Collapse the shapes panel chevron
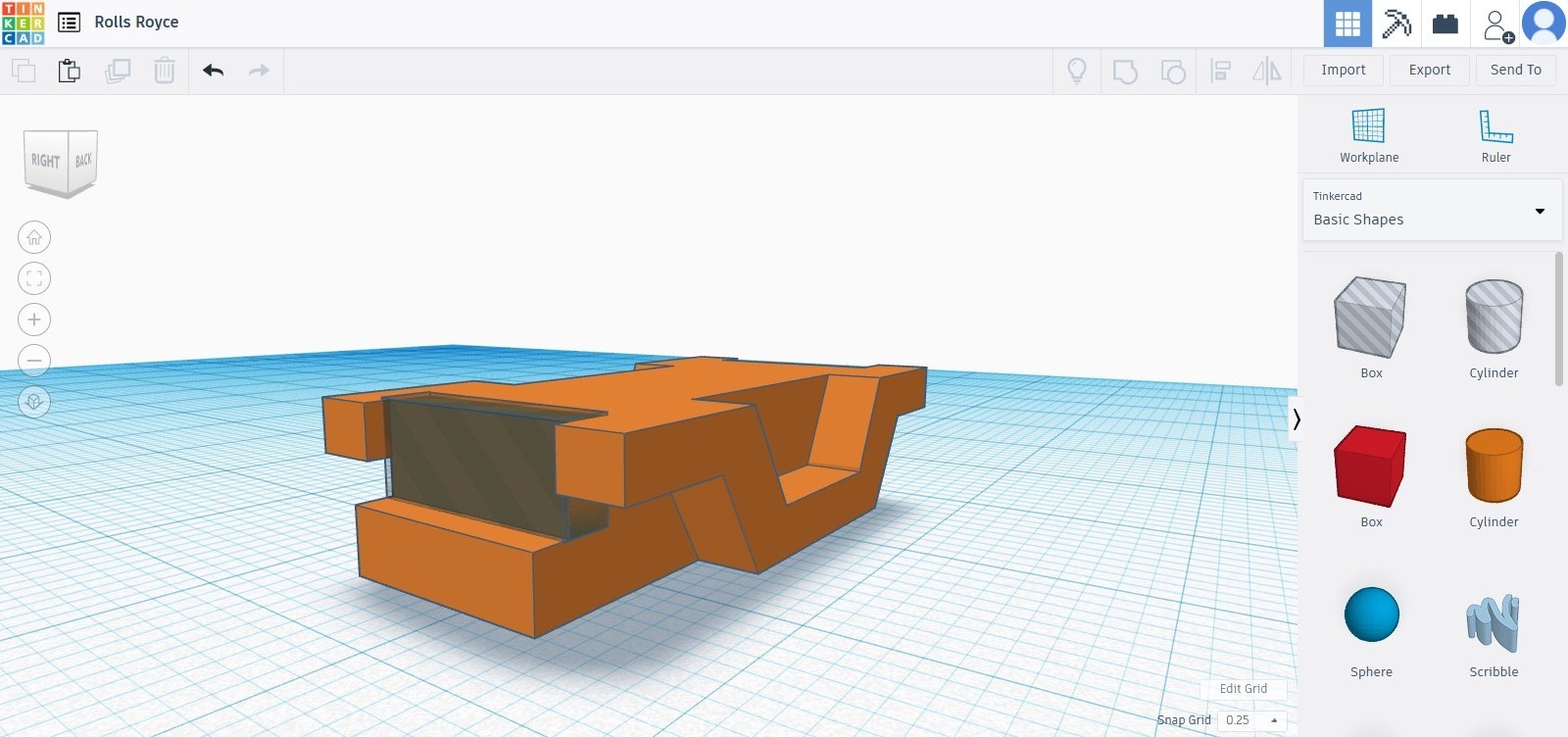This screenshot has height=737, width=1568. tap(1296, 419)
